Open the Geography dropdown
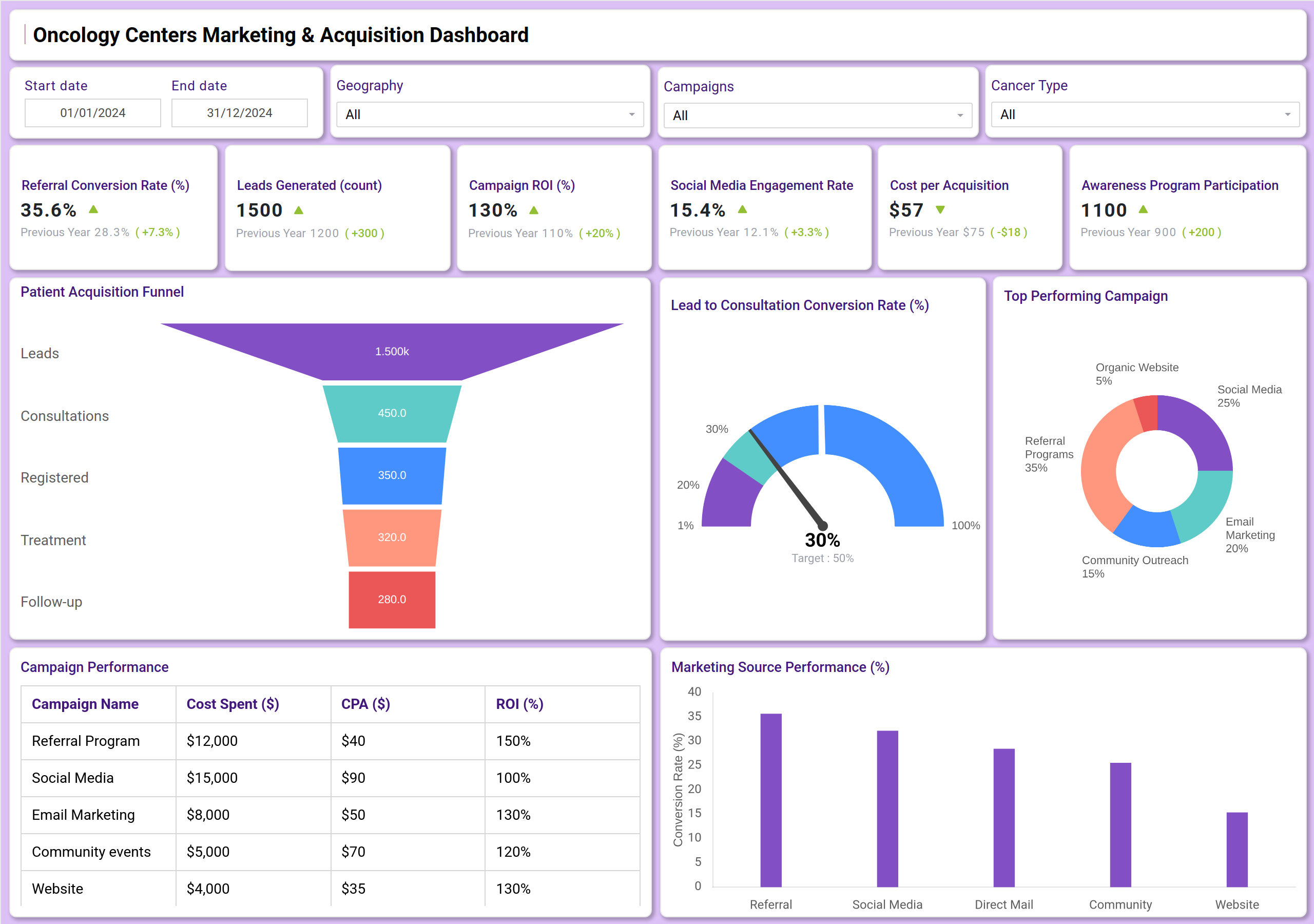 490,114
